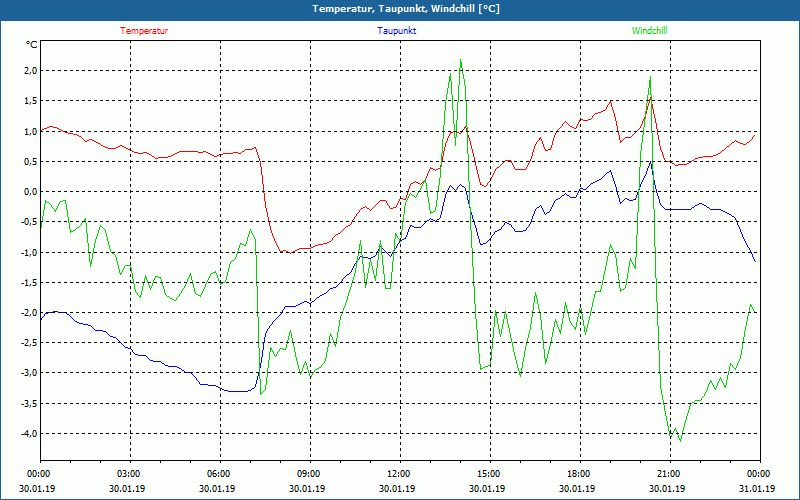Click the red Temperatur peak near 19:00
800x500 pixels.
pos(611,101)
